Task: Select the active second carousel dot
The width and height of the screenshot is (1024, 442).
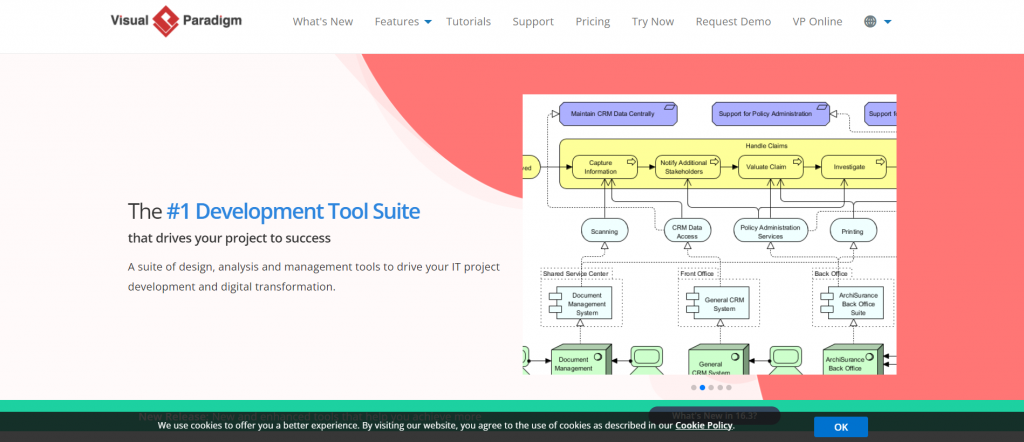Action: [702, 388]
